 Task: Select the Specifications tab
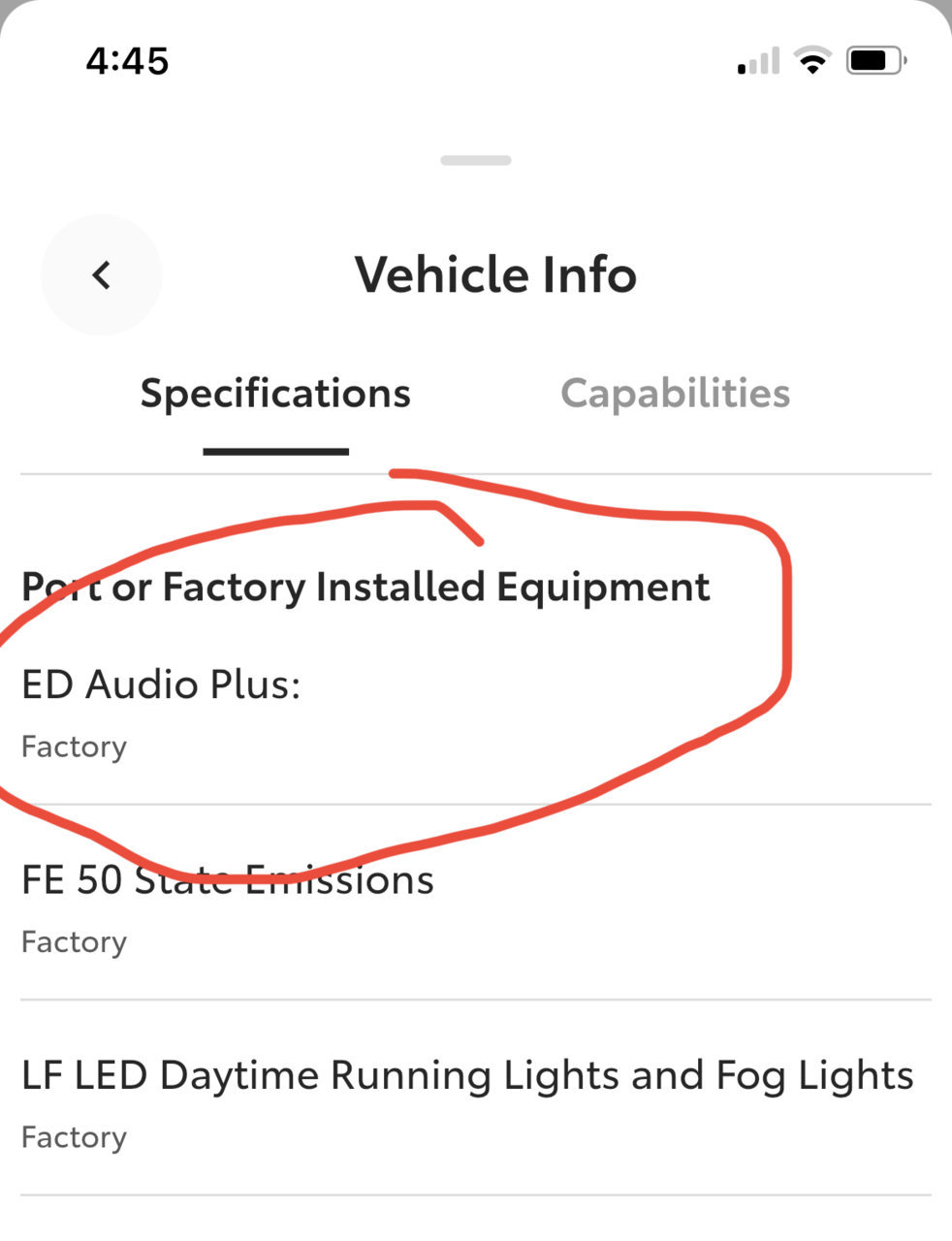click(275, 394)
